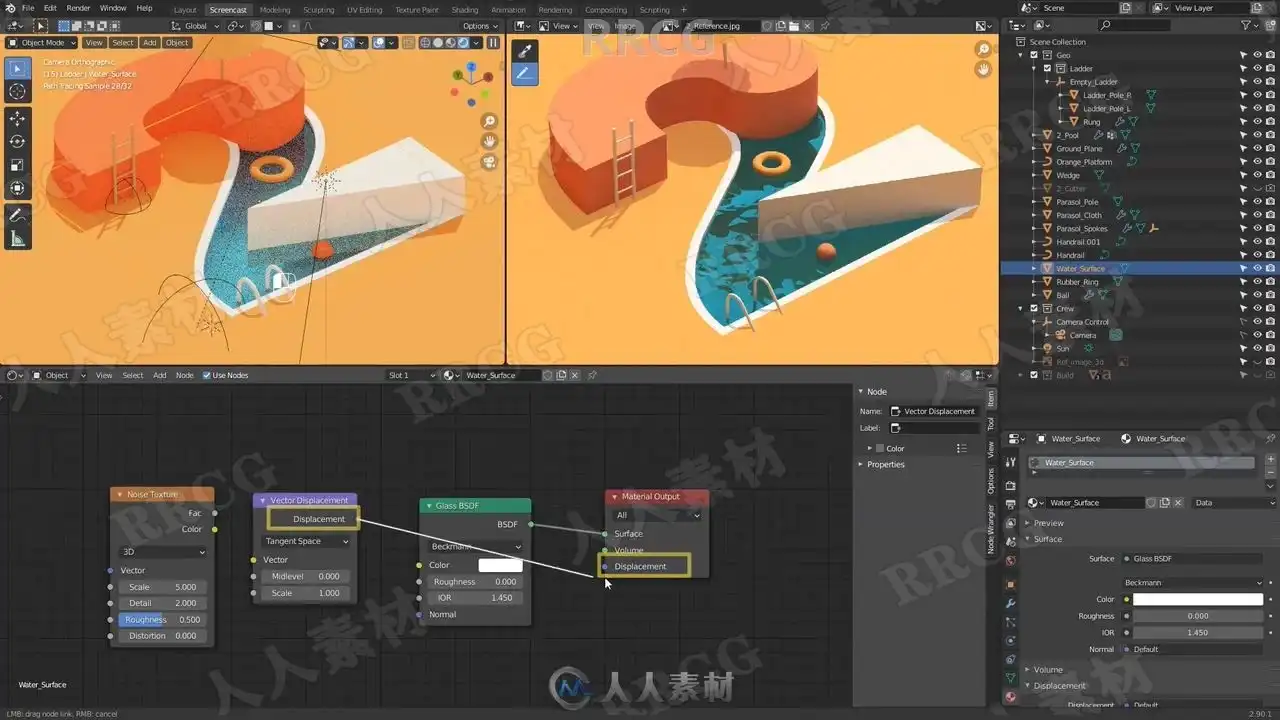Image resolution: width=1280 pixels, height=720 pixels.
Task: Click the Glass BSDF node Color swatch
Action: (x=501, y=565)
